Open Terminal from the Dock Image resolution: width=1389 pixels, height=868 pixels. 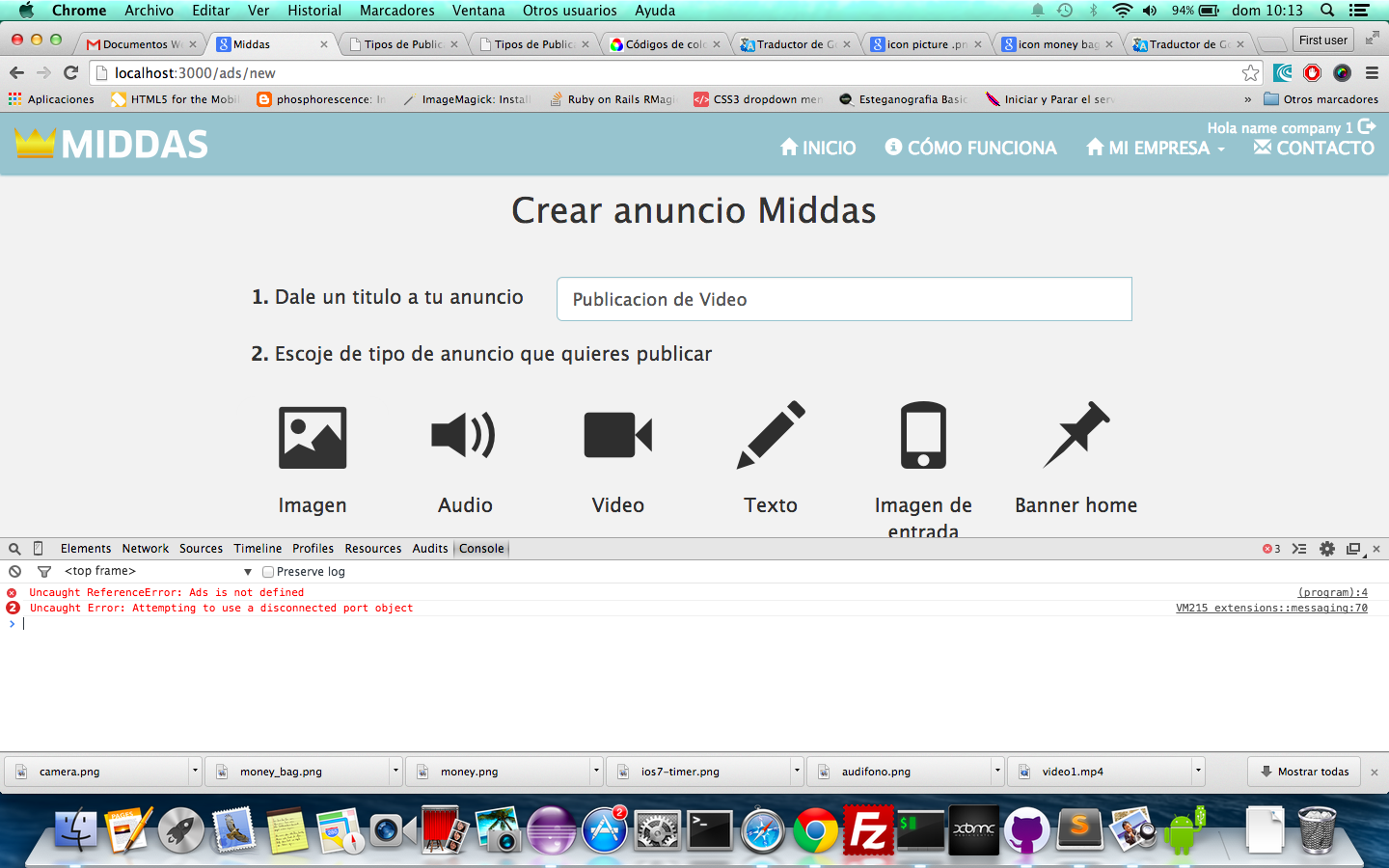point(709,830)
